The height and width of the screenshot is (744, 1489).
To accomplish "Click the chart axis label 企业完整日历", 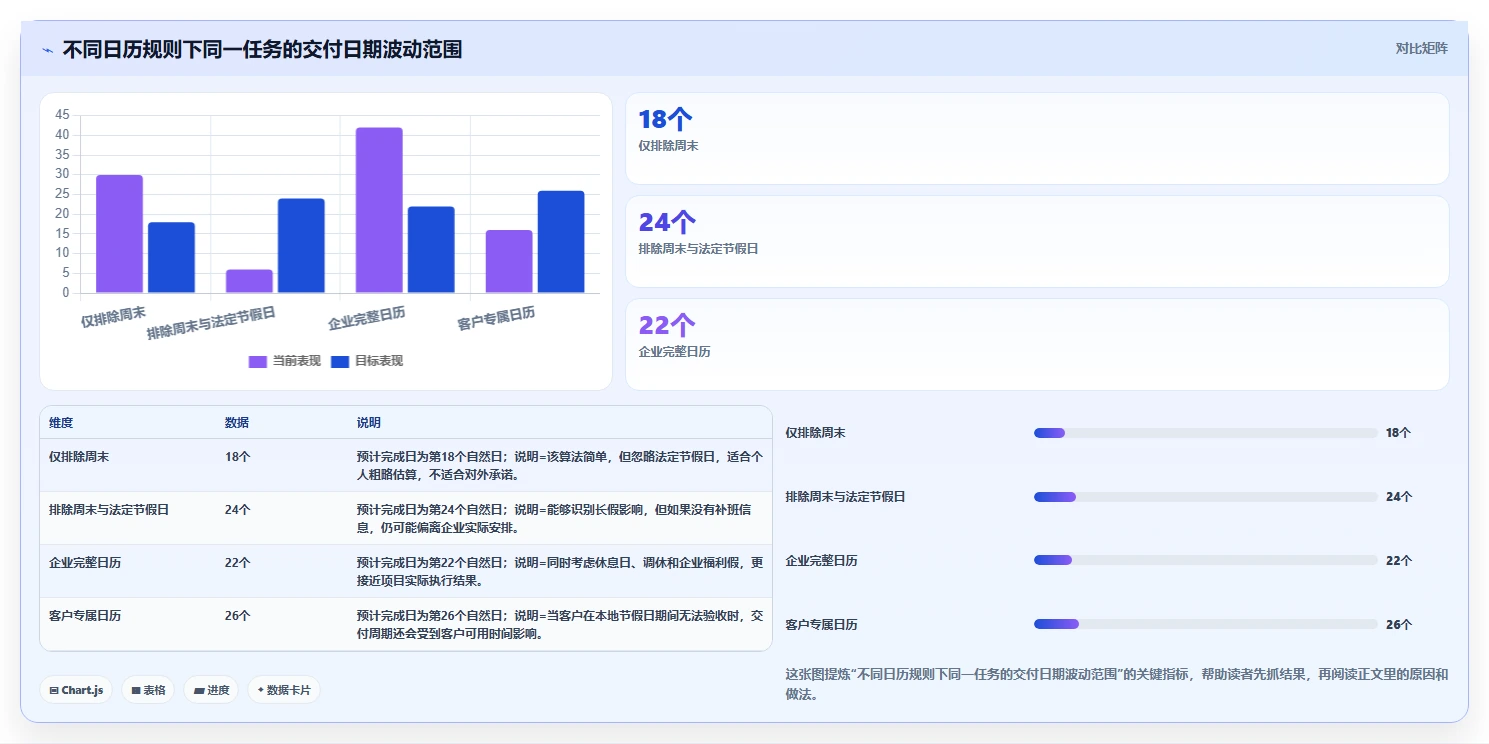I will (x=366, y=319).
